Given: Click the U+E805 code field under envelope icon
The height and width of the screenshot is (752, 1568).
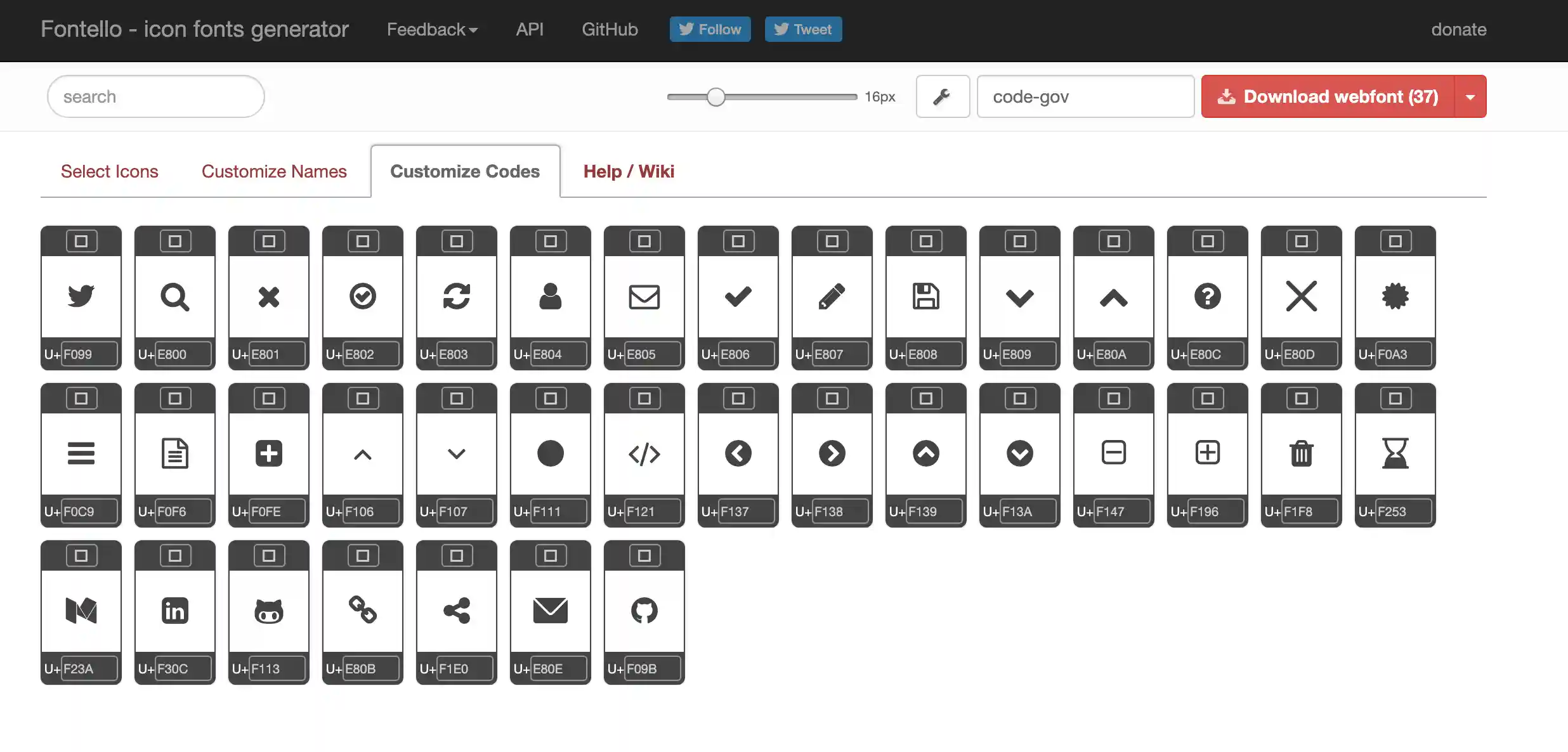Looking at the screenshot, I should click(652, 354).
